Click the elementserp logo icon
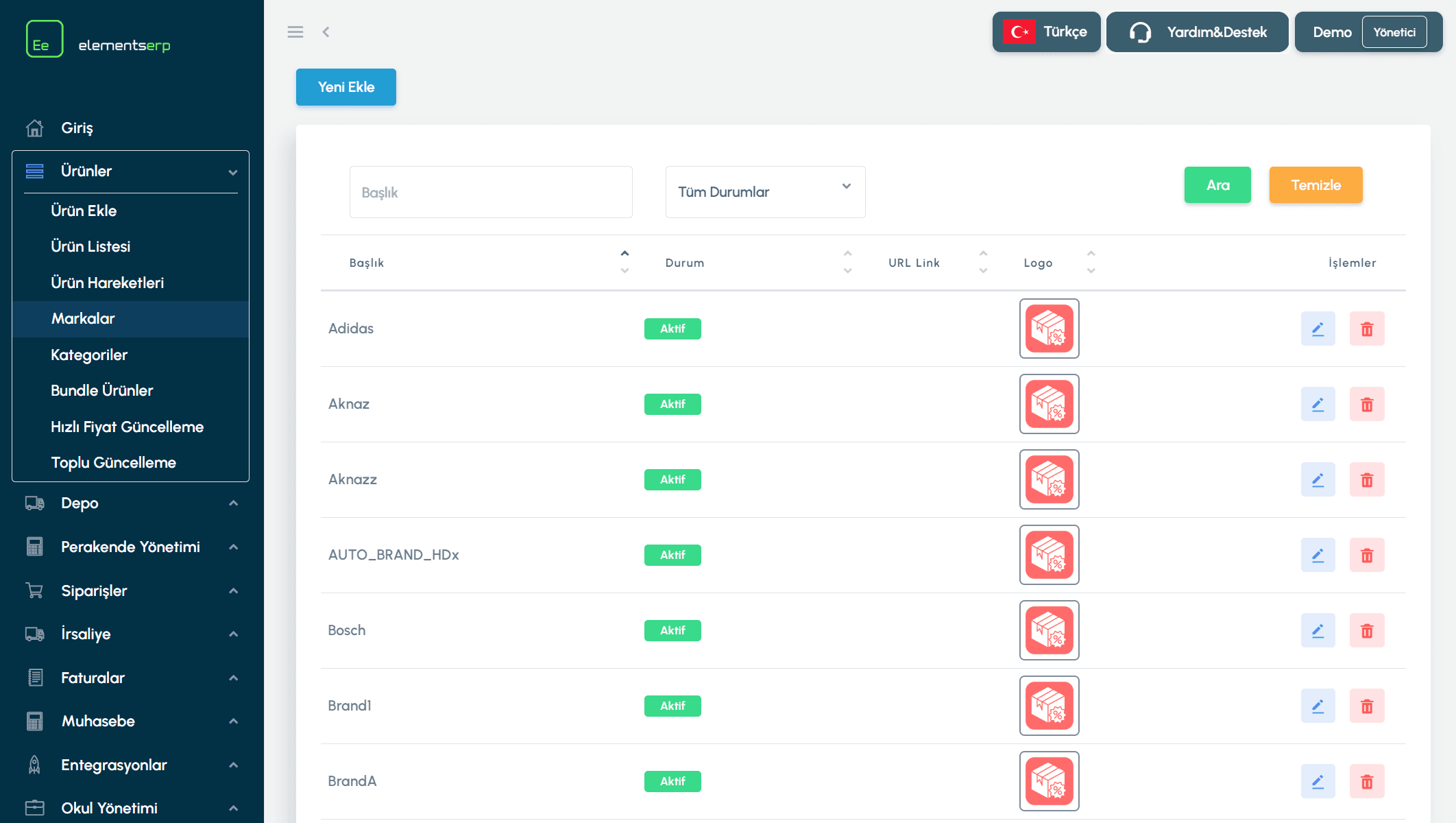Screen dimensions: 1456x823 [x=45, y=39]
